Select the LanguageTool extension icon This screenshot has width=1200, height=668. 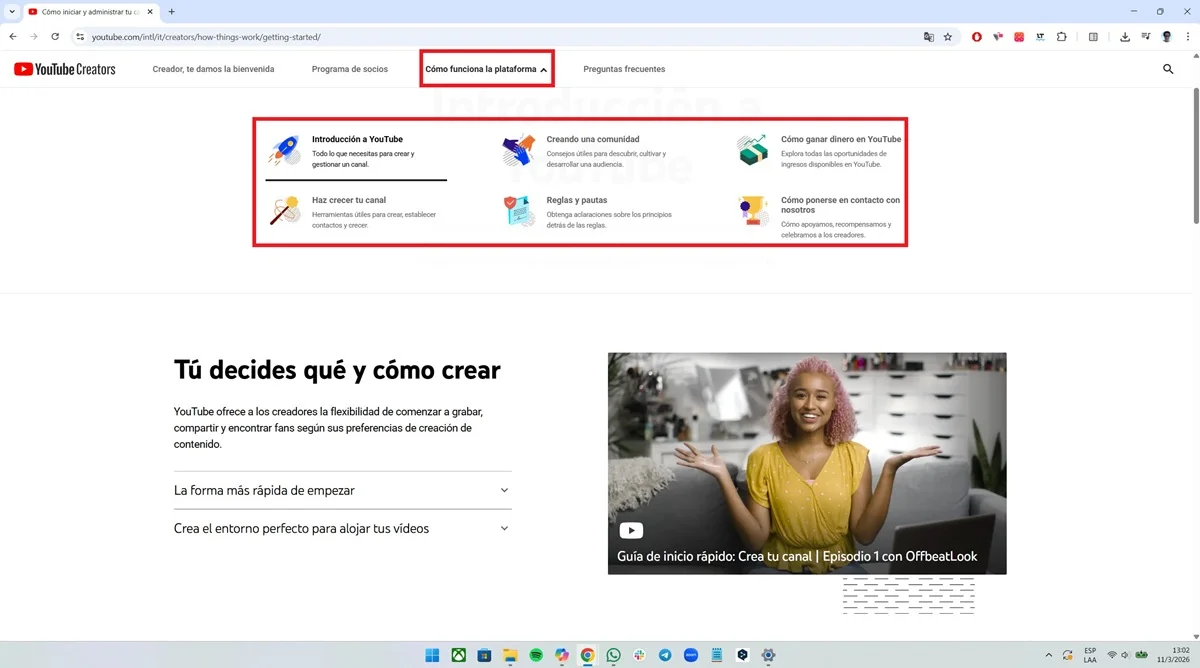click(1040, 36)
